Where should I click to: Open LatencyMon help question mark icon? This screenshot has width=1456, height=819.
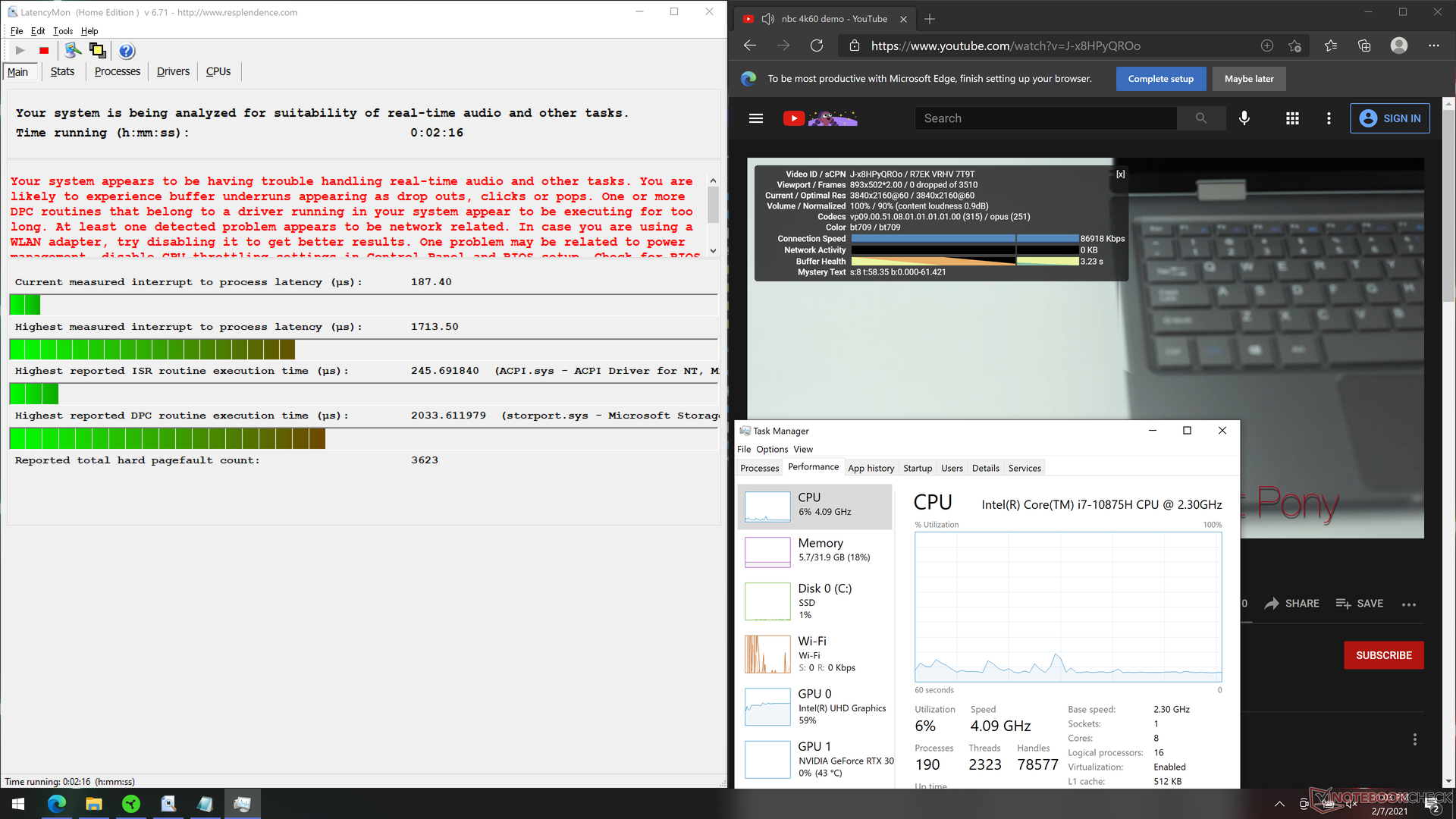[x=127, y=51]
